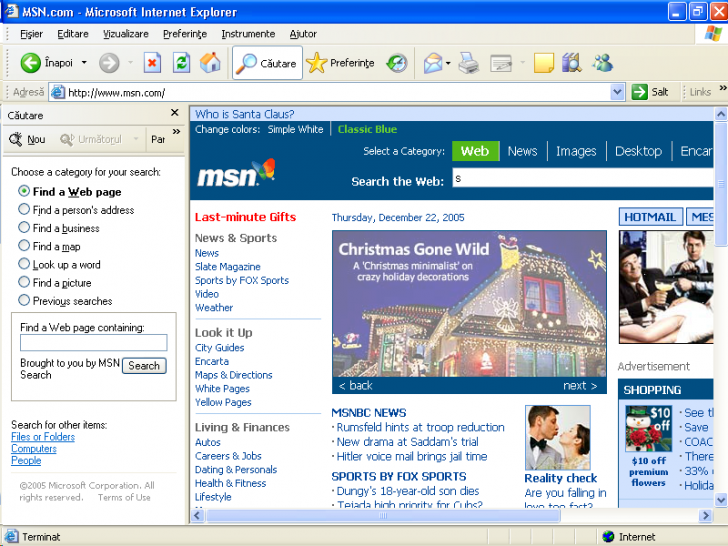Click the Find a Web page containing field
Viewport: 728px width, 546px height.
pyautogui.click(x=93, y=343)
